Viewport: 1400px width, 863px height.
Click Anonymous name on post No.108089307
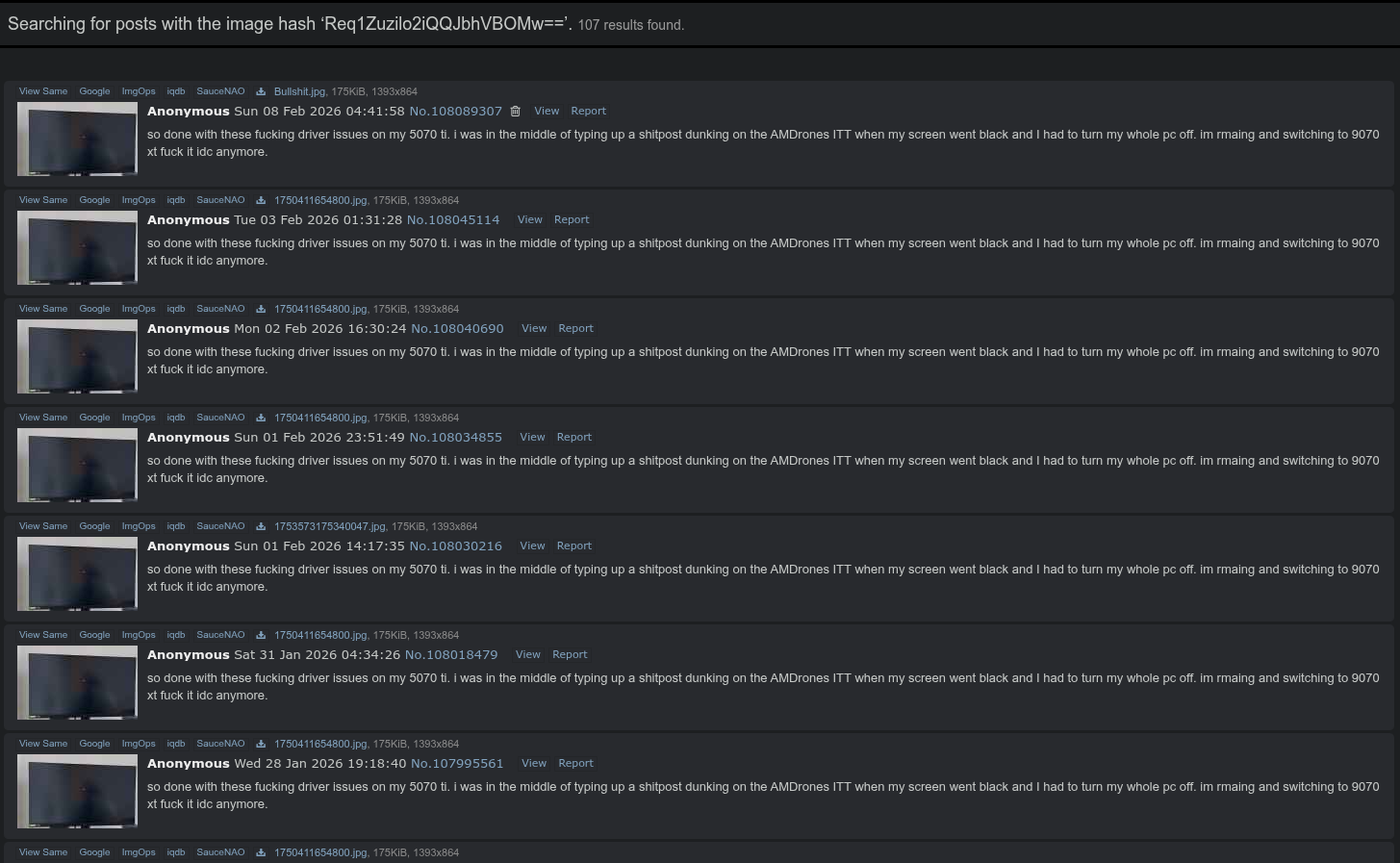189,112
